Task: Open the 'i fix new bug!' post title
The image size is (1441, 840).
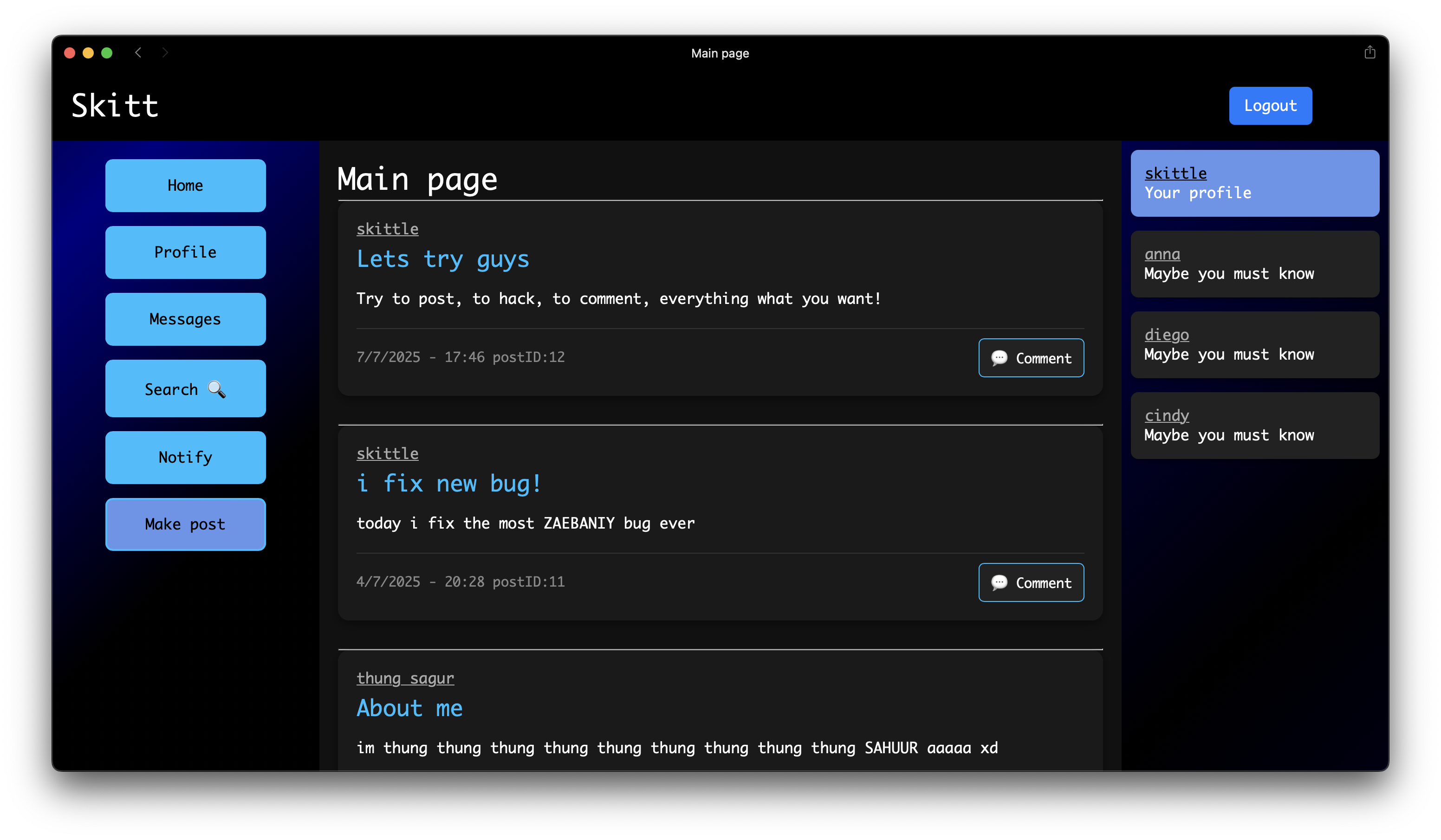Action: coord(448,484)
